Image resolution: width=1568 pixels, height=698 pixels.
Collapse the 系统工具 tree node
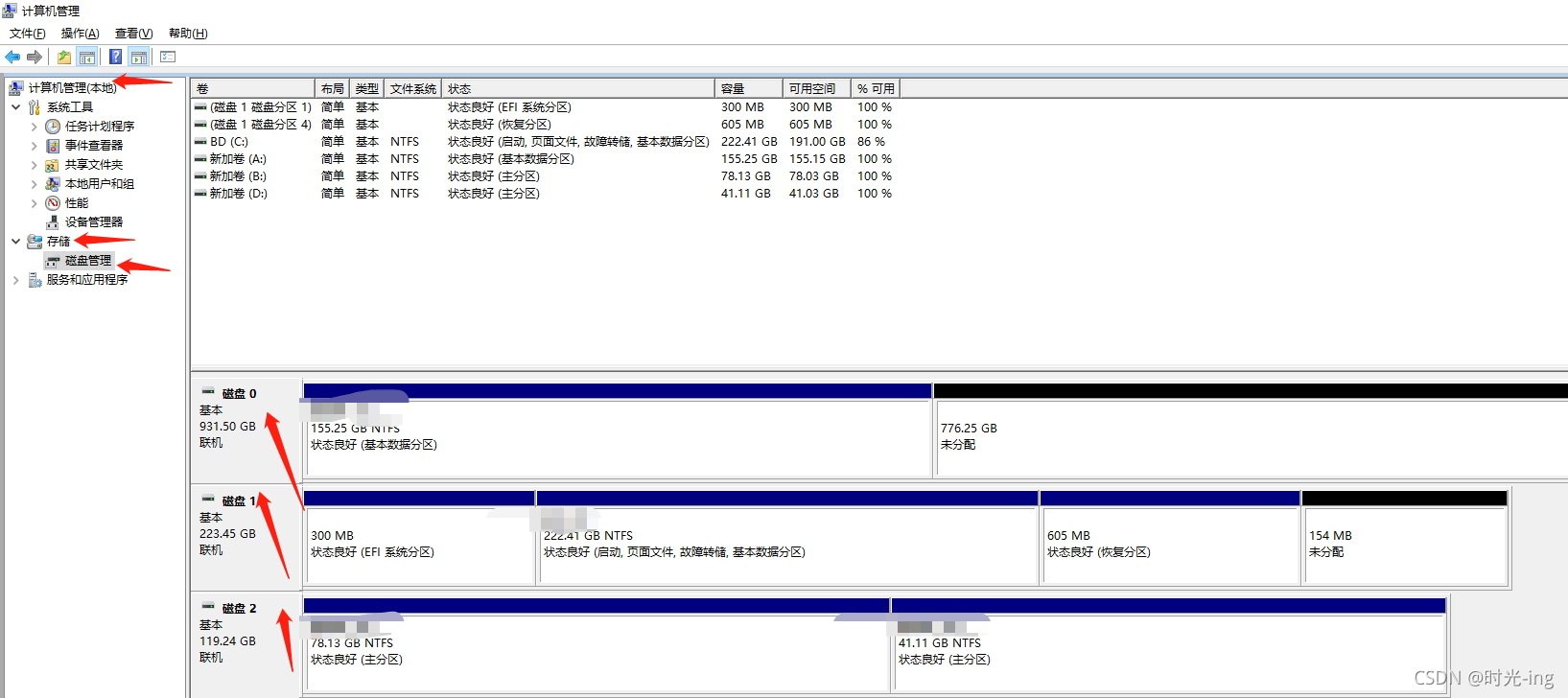point(15,107)
